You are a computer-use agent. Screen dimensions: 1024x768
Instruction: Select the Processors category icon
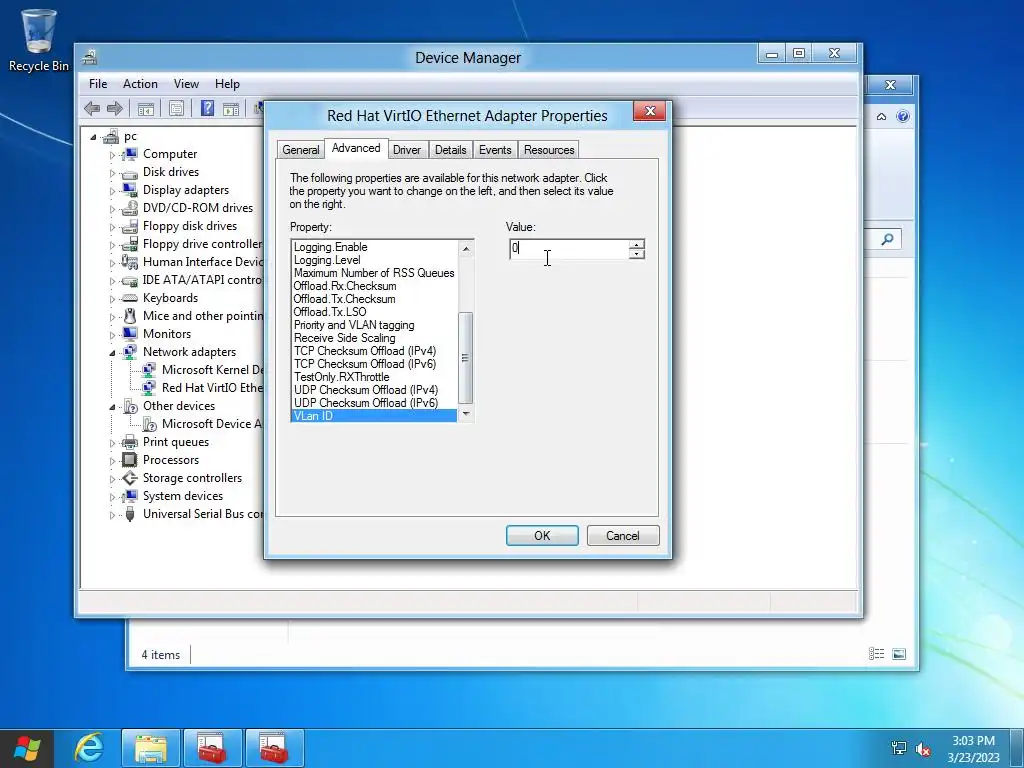tap(130, 460)
